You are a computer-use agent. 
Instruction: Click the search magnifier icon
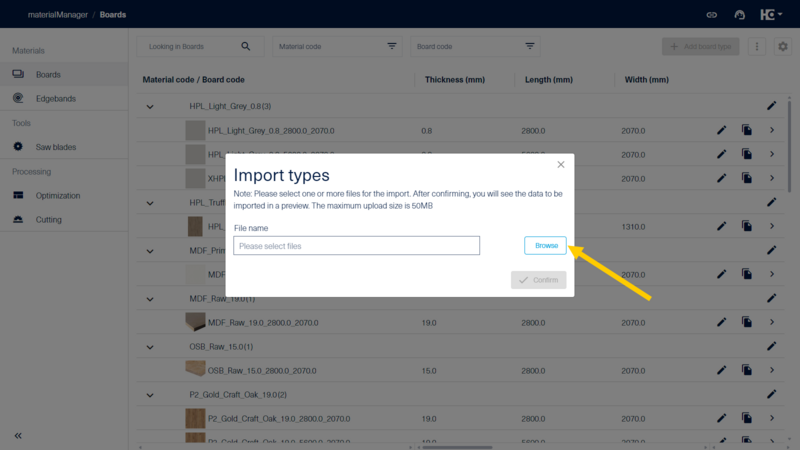point(246,46)
